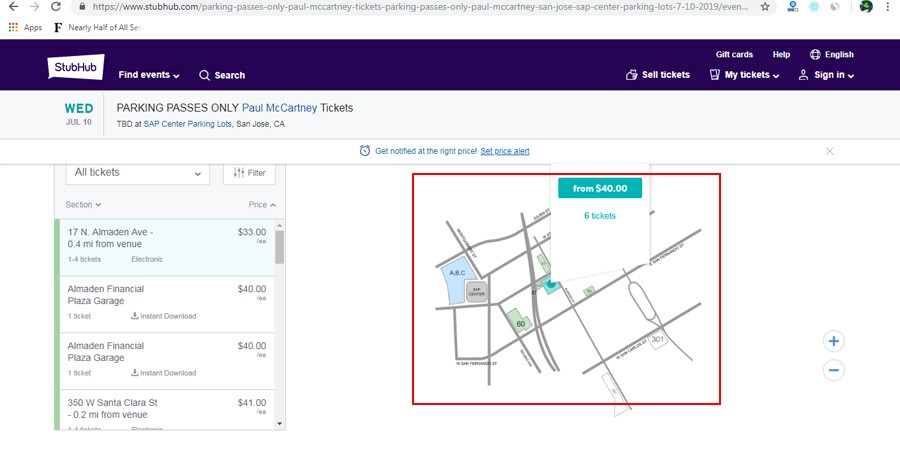Zoom out the map with minus button
Viewport: 900px width, 450px height.
coord(834,370)
